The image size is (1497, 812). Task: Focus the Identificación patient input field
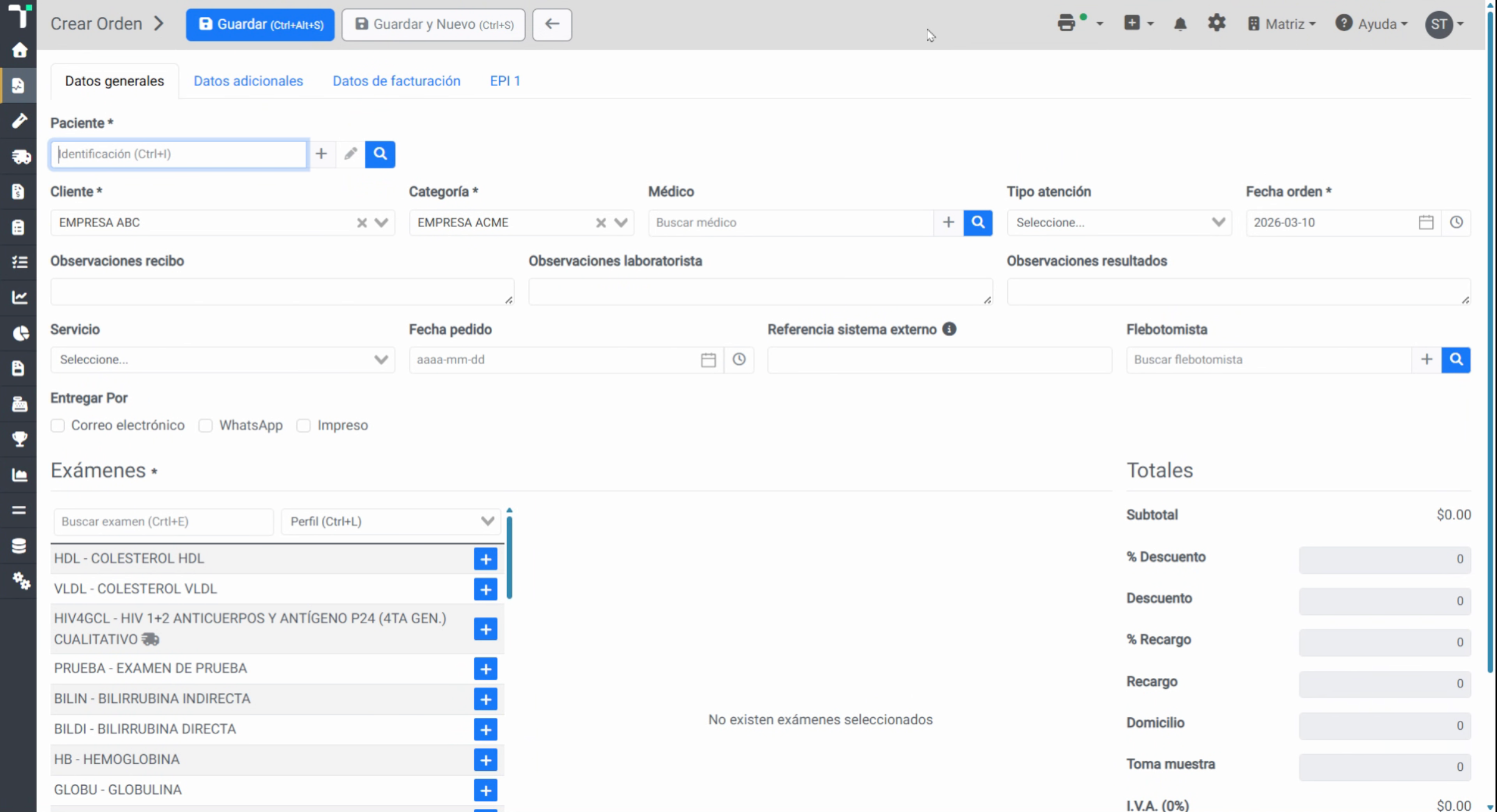pyautogui.click(x=179, y=154)
